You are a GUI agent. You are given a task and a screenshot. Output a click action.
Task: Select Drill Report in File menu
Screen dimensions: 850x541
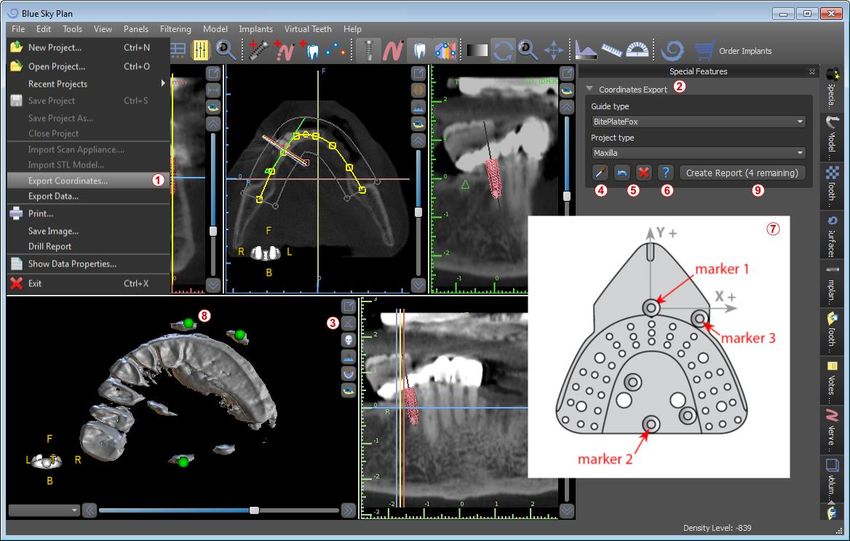click(88, 246)
